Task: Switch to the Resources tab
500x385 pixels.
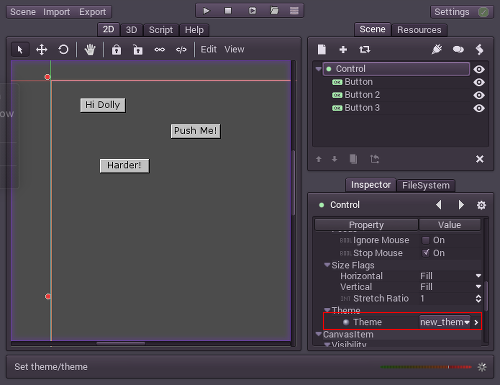Action: (x=419, y=30)
